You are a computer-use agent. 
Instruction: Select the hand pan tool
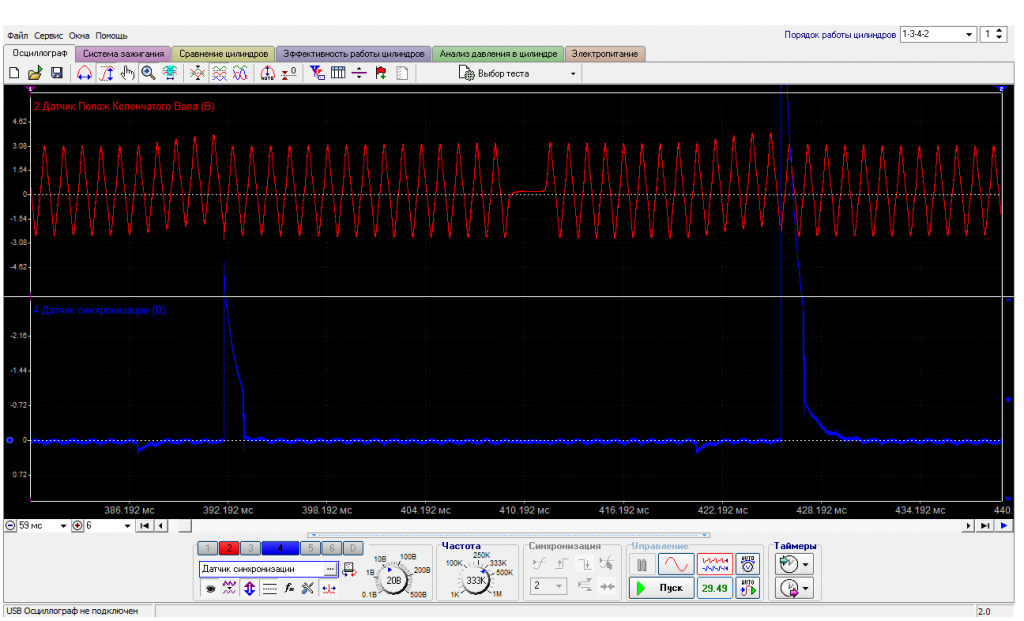coord(127,73)
